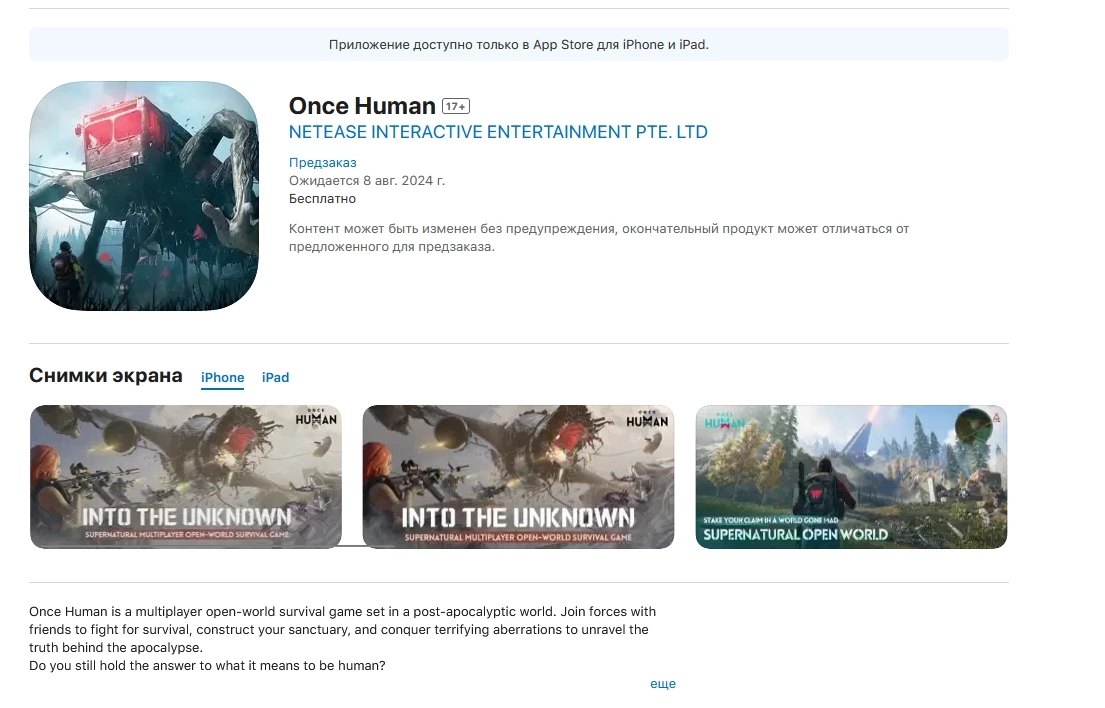The image size is (1105, 708).
Task: Click the 'Once Human is a multiplayer' description paragraph
Action: [342, 630]
